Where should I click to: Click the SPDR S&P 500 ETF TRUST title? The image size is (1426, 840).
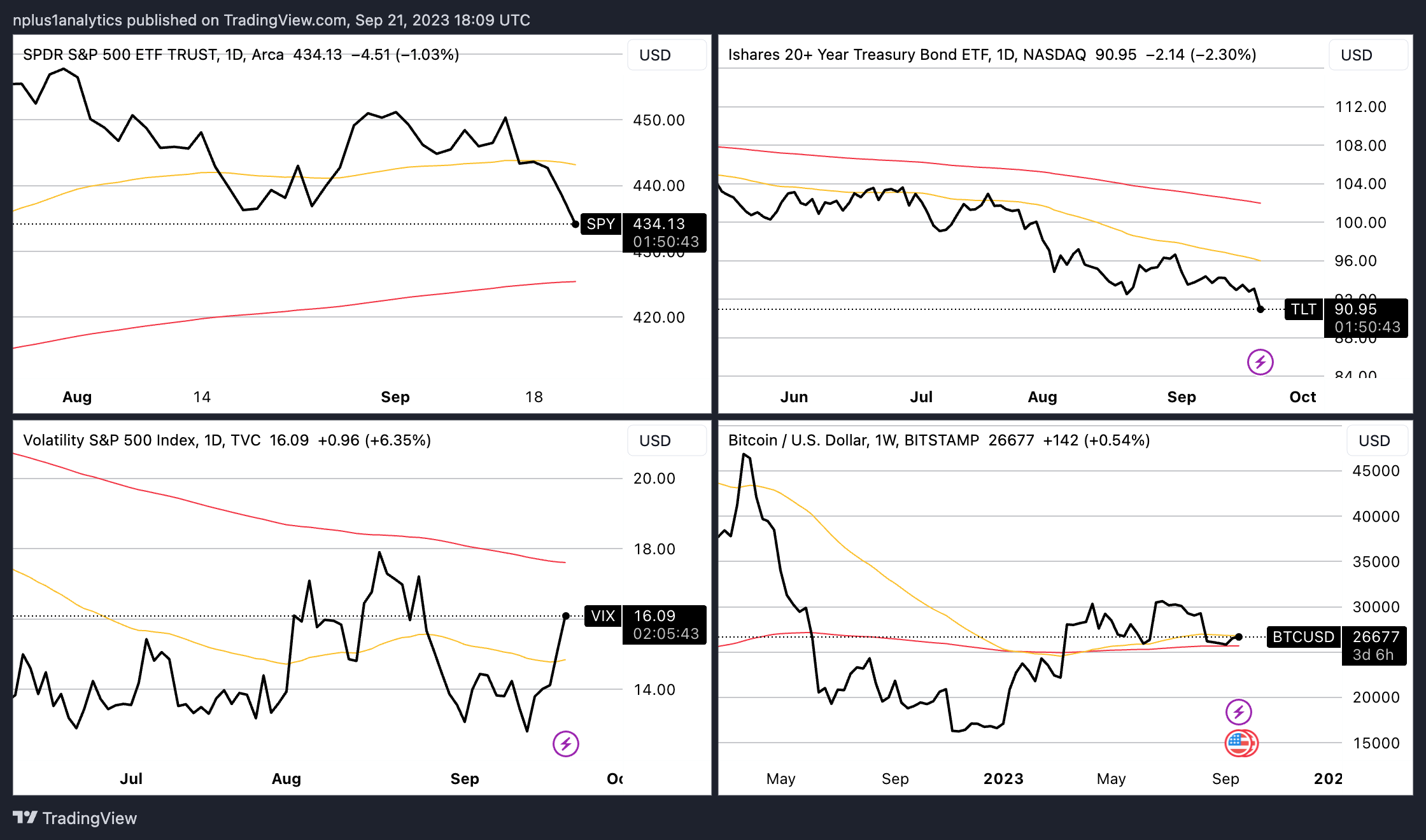121,55
